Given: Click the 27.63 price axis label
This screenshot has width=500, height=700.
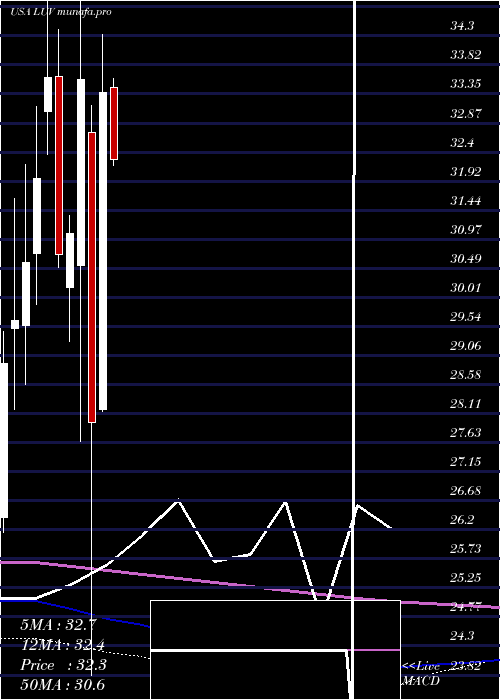Looking at the screenshot, I should click(466, 433).
